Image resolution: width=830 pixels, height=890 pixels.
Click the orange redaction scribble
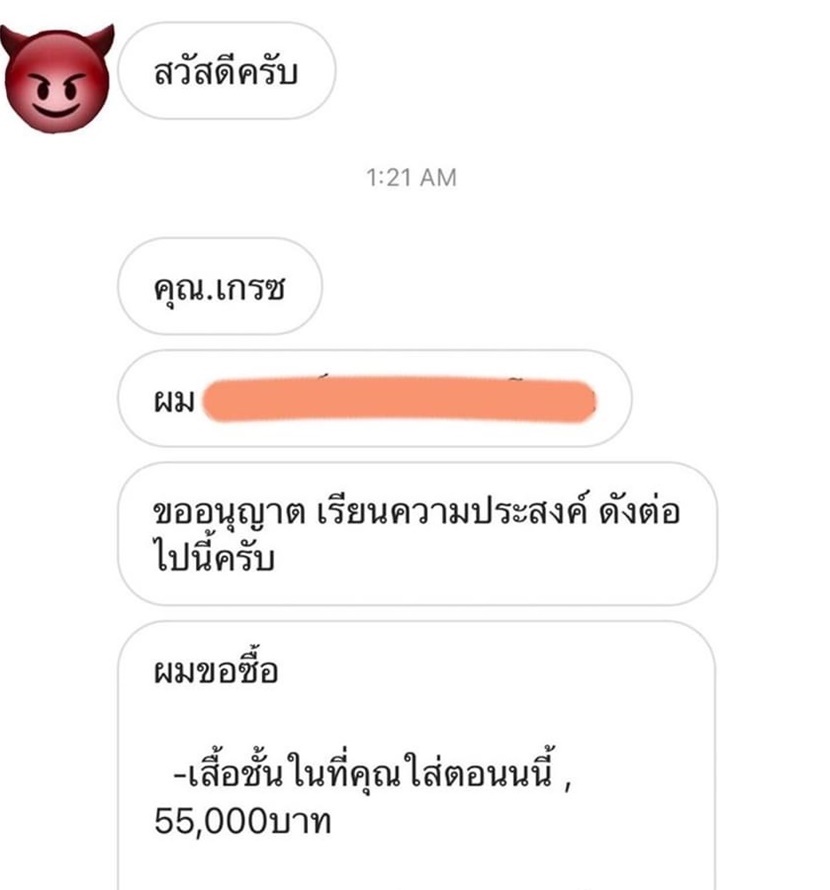pos(399,401)
